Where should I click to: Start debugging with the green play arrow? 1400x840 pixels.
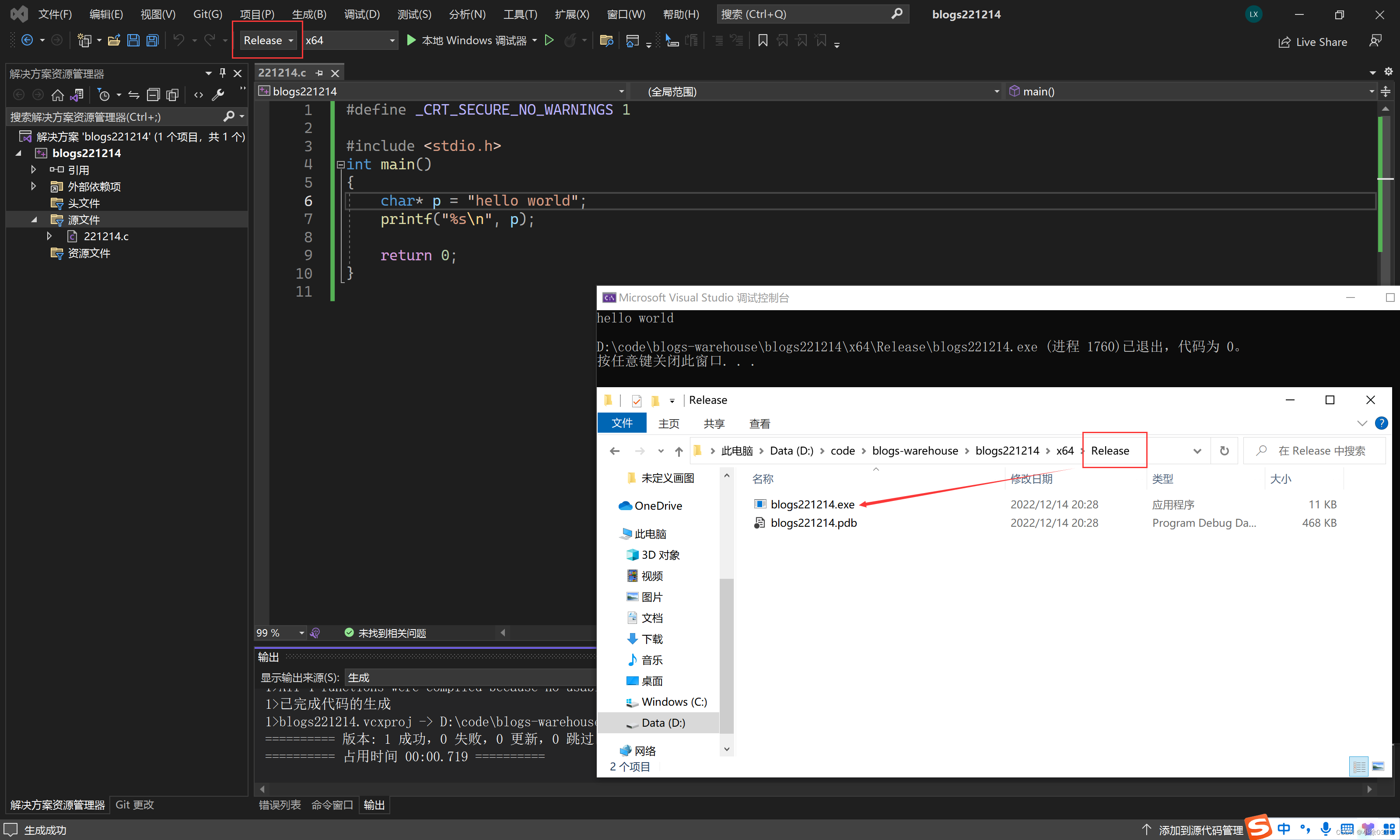point(411,40)
